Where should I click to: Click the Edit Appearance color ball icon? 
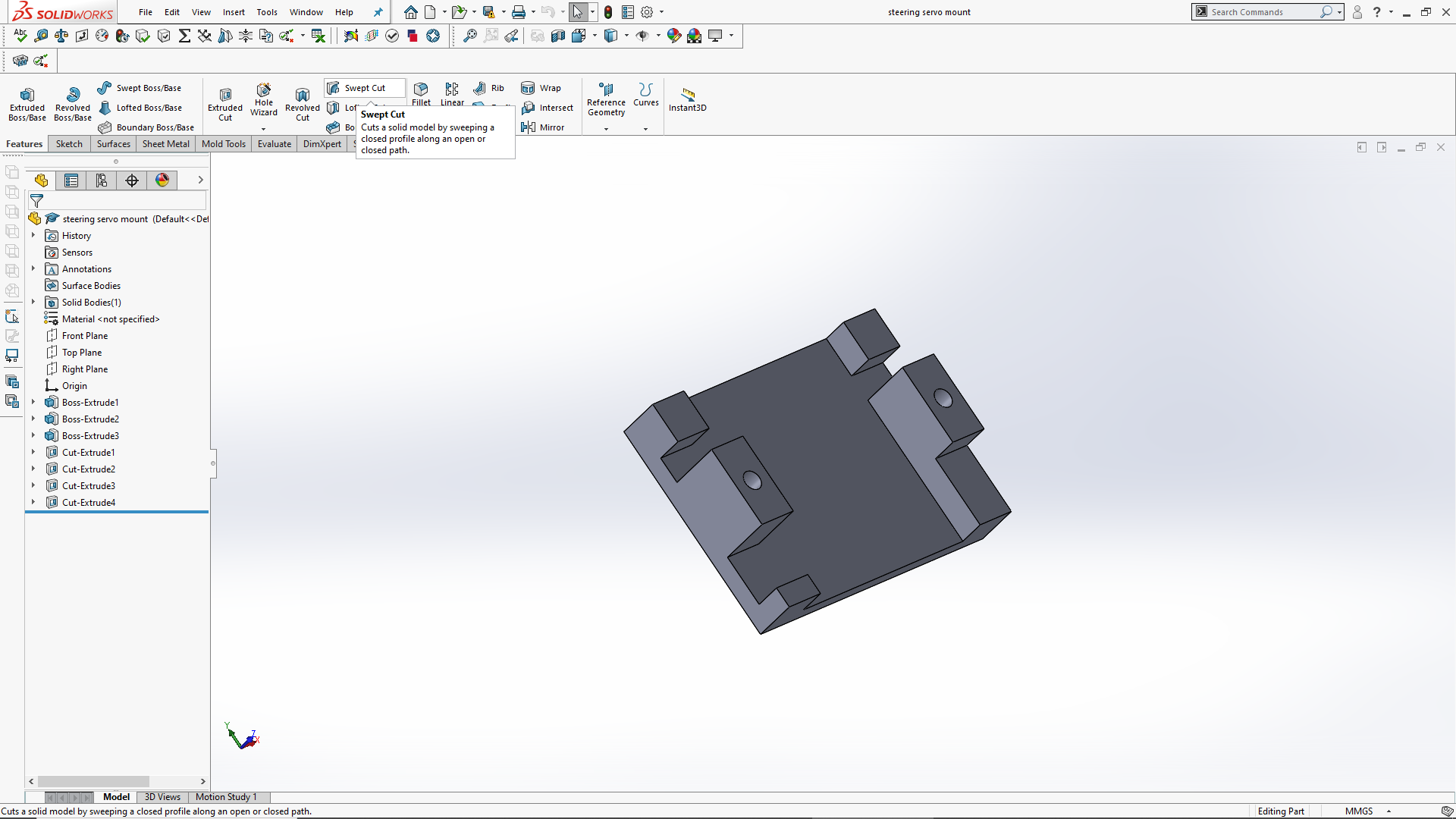tap(673, 36)
